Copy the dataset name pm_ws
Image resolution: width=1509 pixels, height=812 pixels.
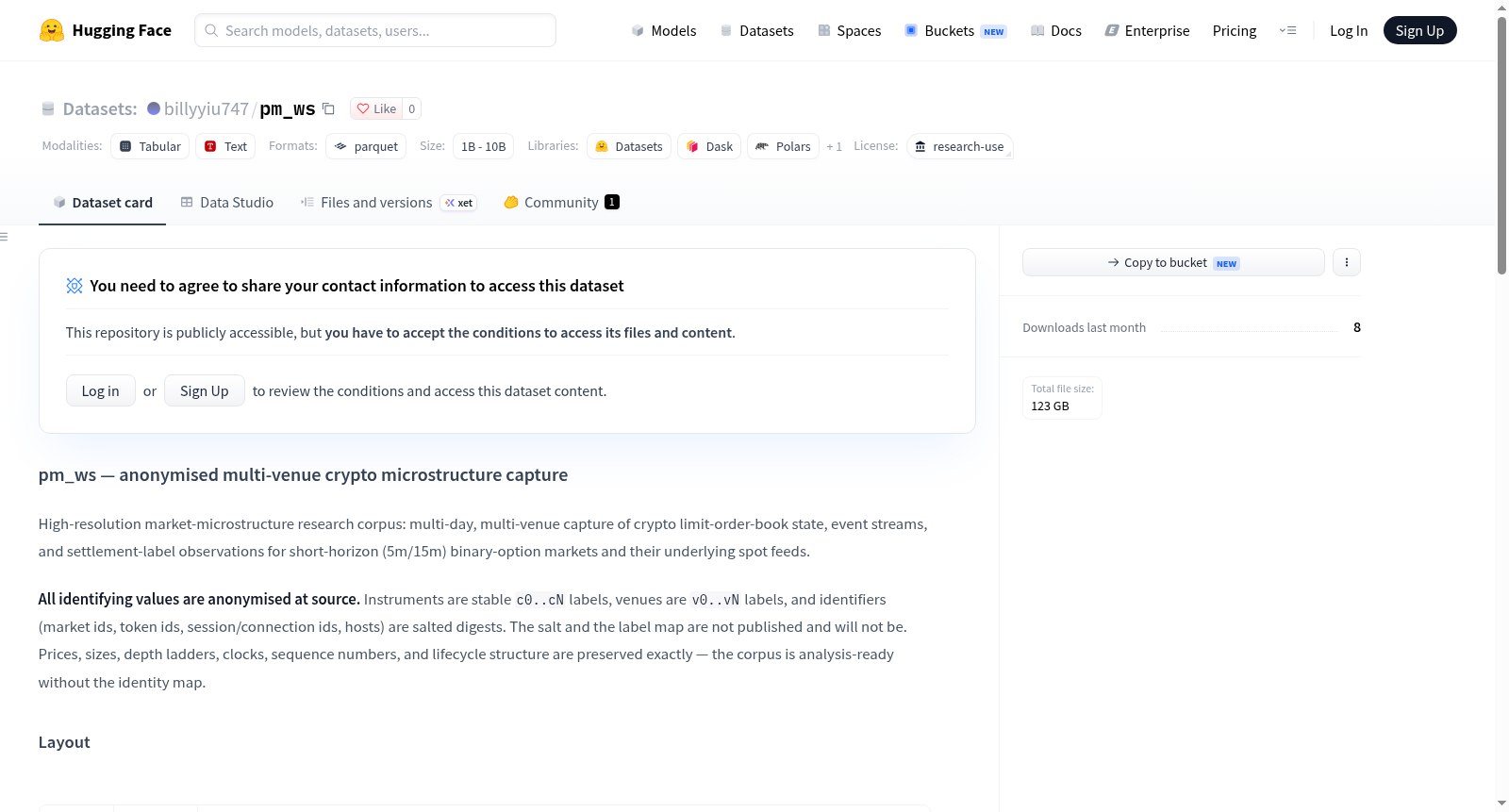point(328,108)
